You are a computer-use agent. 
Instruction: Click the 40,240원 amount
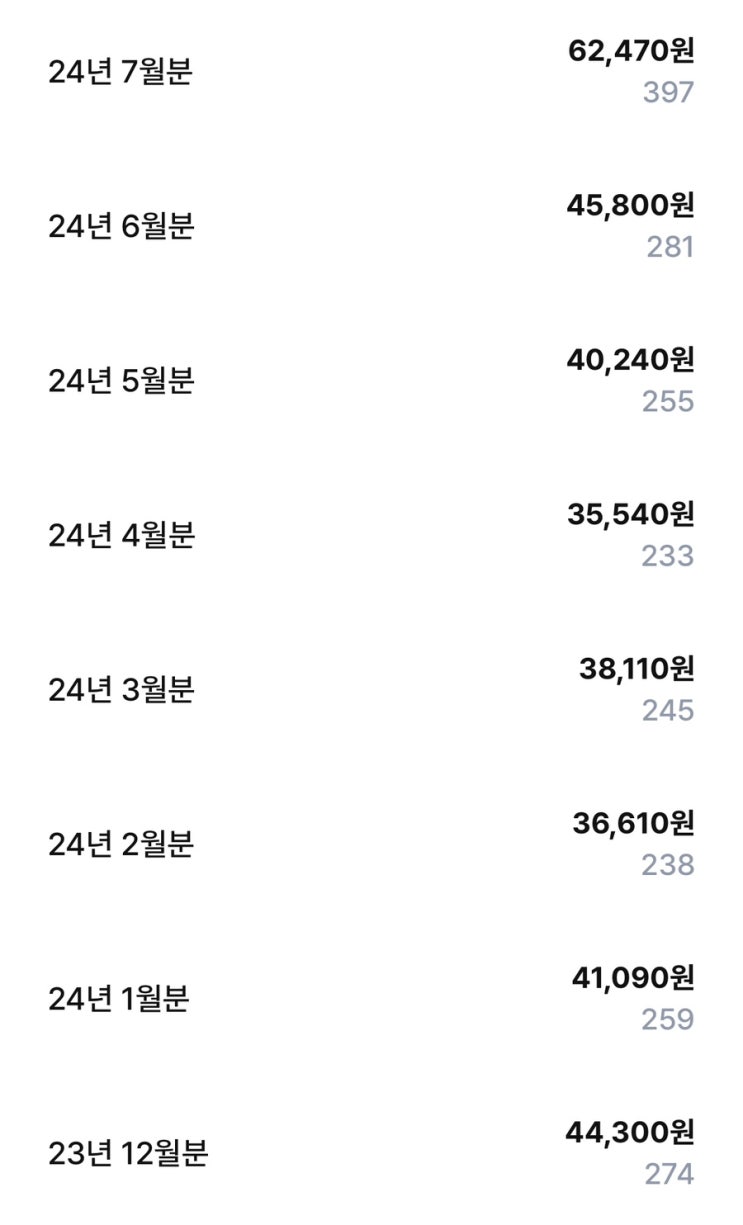631,360
